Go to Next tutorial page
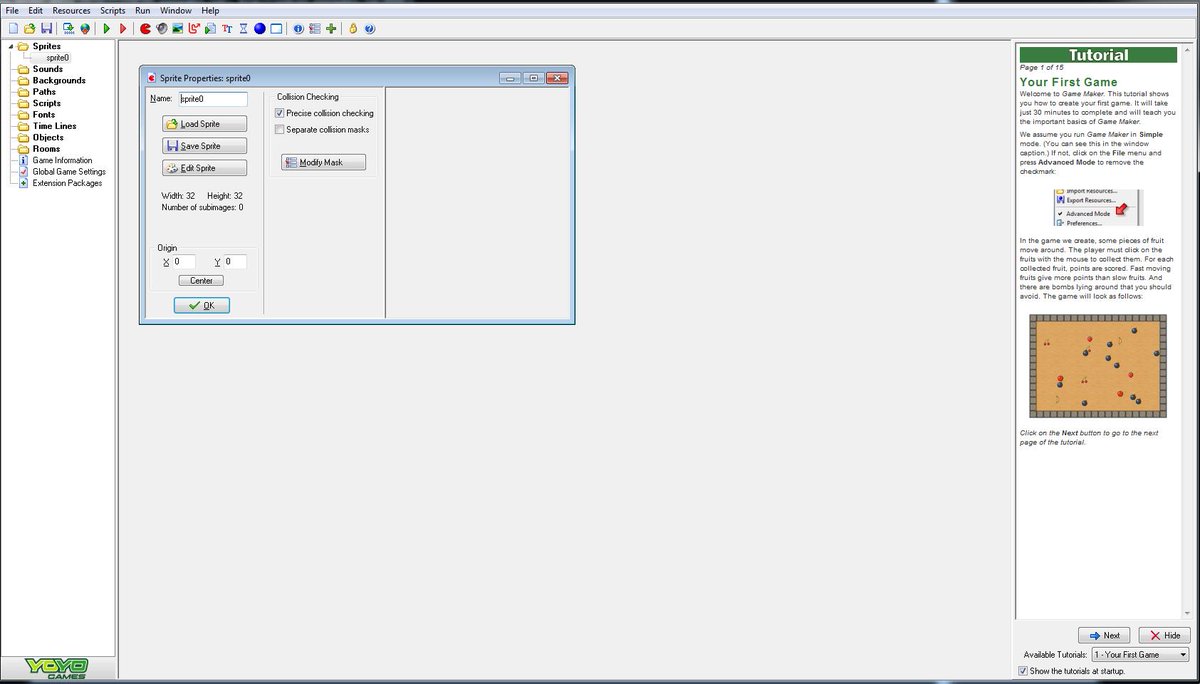Viewport: 1200px width, 684px height. (1104, 635)
